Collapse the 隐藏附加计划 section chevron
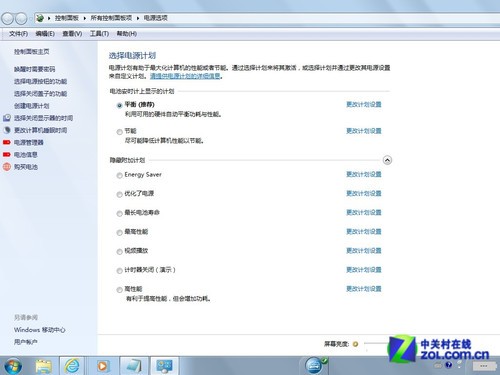The height and width of the screenshot is (375, 500). click(387, 160)
